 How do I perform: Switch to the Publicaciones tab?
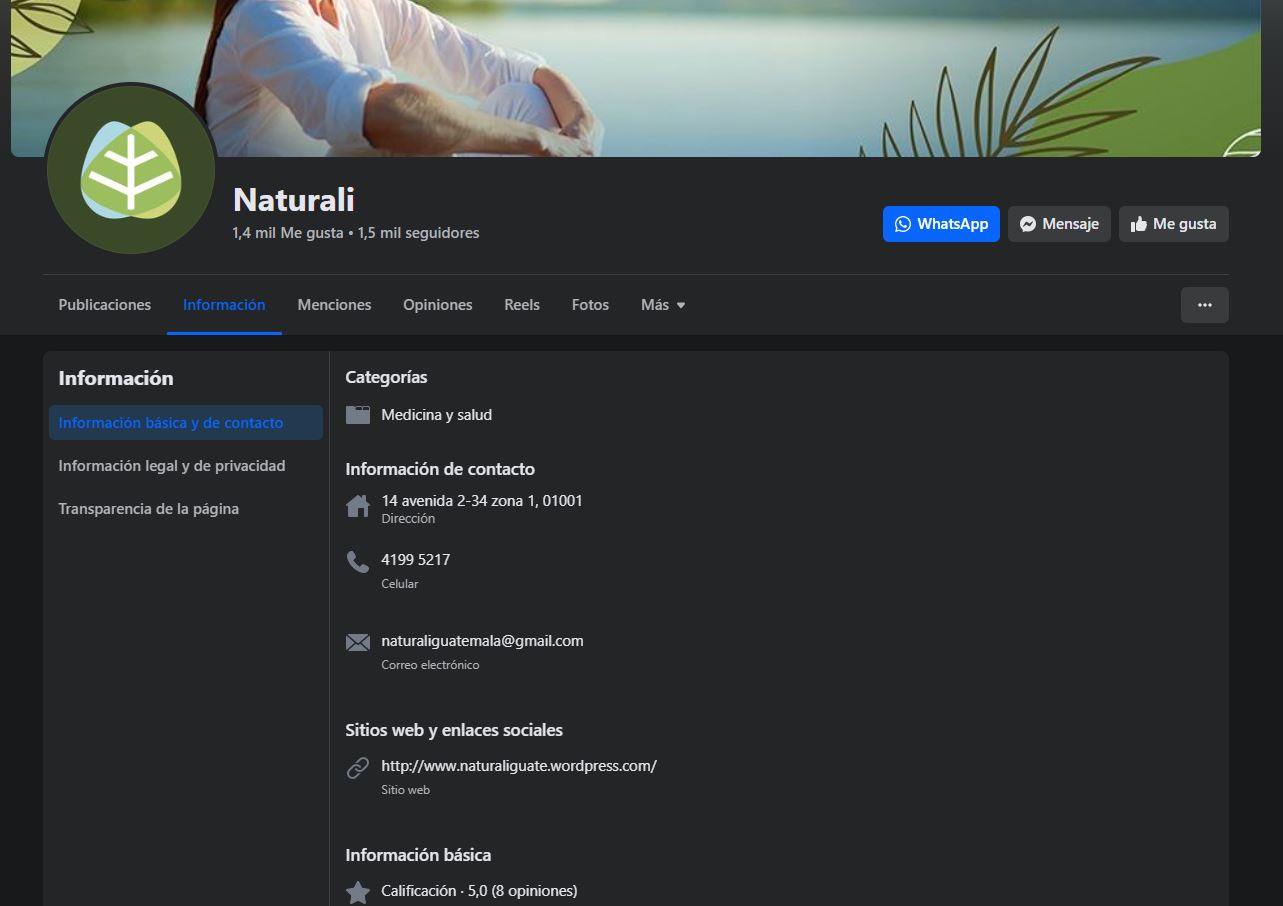point(105,305)
